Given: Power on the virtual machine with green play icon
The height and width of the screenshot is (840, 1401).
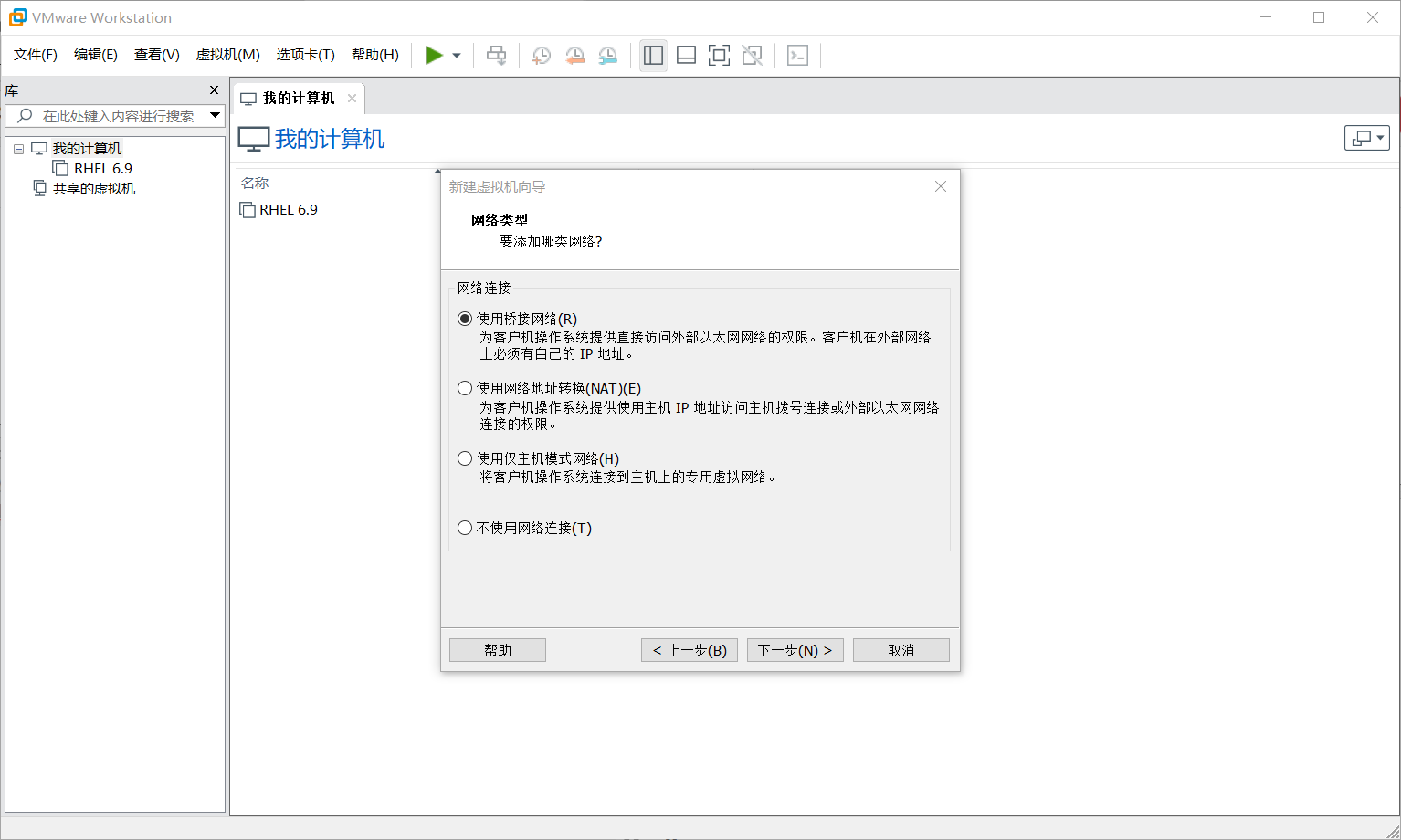Looking at the screenshot, I should tap(435, 55).
